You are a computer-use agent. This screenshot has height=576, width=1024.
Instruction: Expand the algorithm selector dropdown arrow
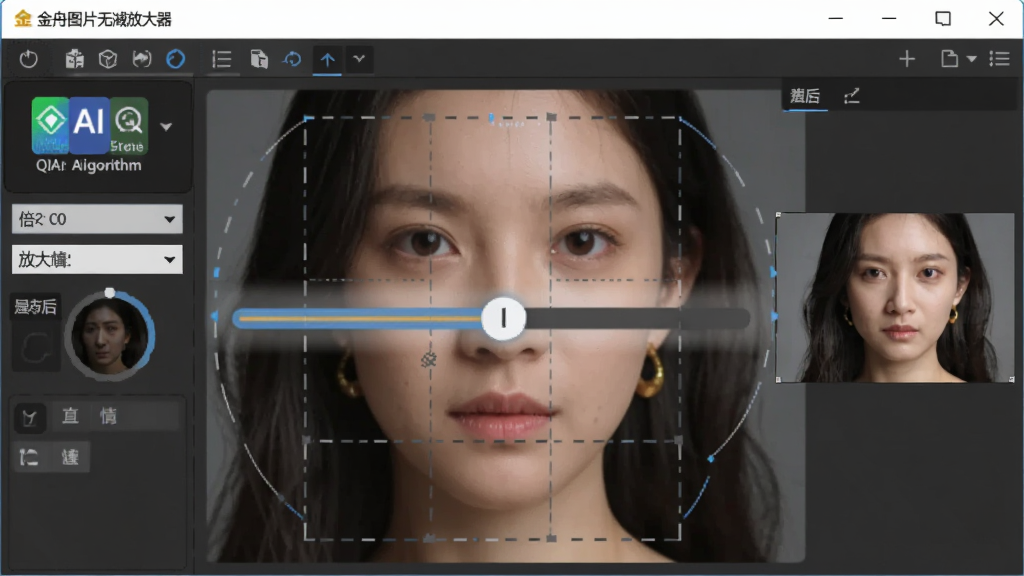166,126
